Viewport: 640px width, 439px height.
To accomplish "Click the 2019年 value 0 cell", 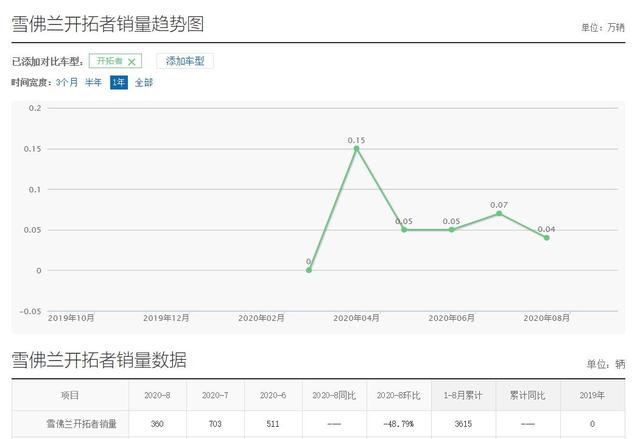I will point(592,424).
